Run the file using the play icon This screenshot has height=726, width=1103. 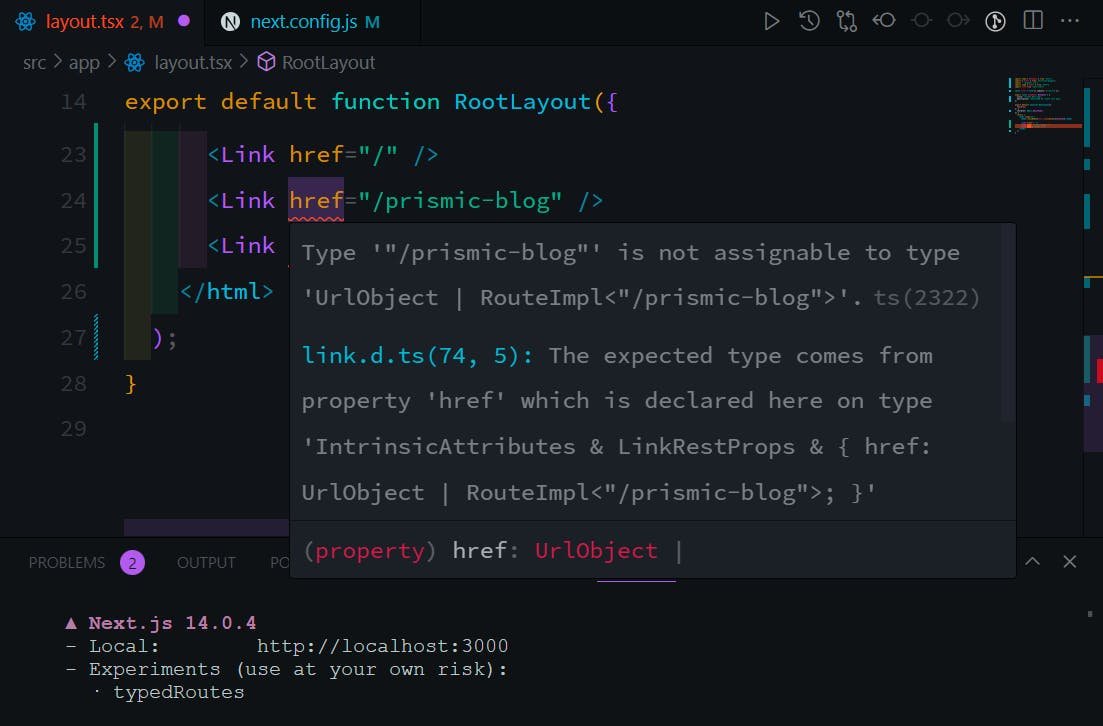(x=771, y=20)
